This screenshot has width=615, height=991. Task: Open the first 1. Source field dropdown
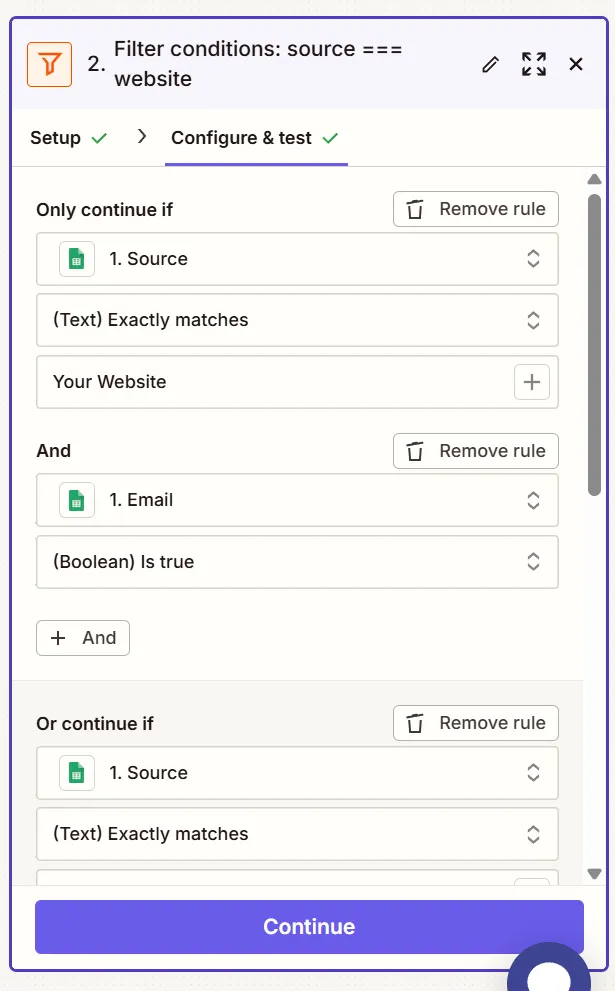click(297, 259)
